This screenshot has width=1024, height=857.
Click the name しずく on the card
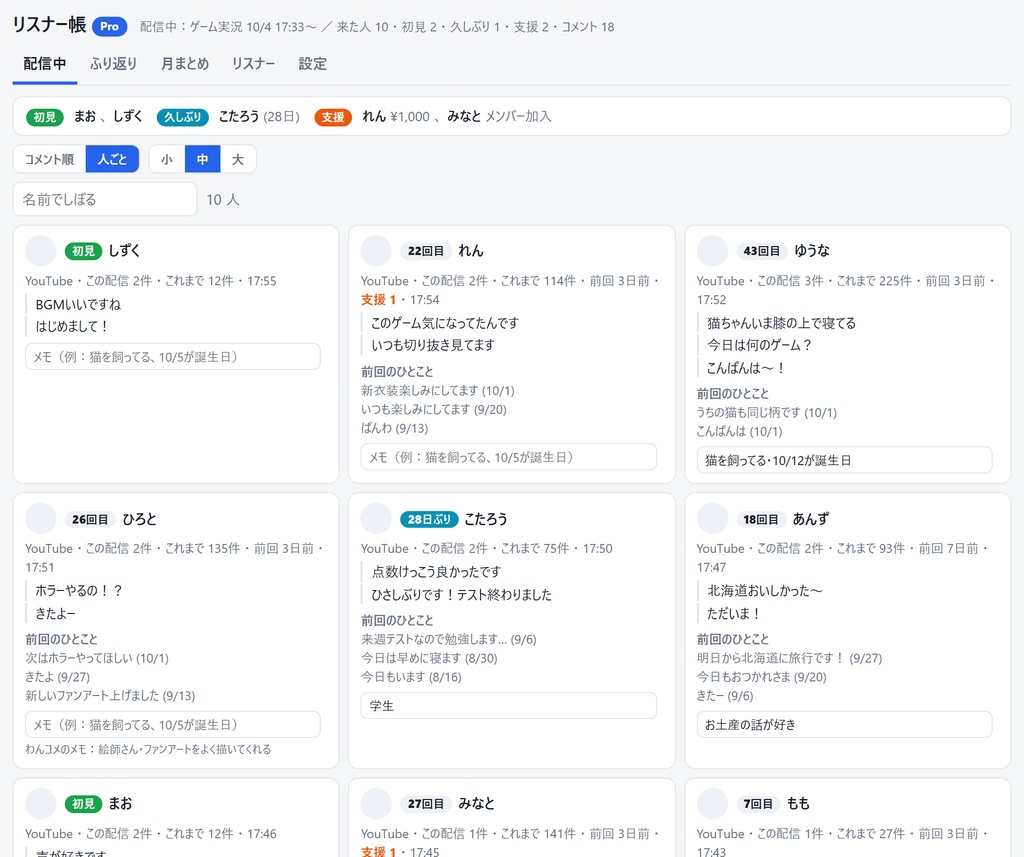coord(124,250)
